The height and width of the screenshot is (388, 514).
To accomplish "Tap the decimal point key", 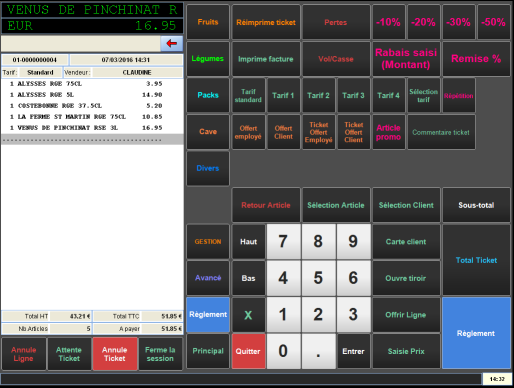I will [318, 351].
